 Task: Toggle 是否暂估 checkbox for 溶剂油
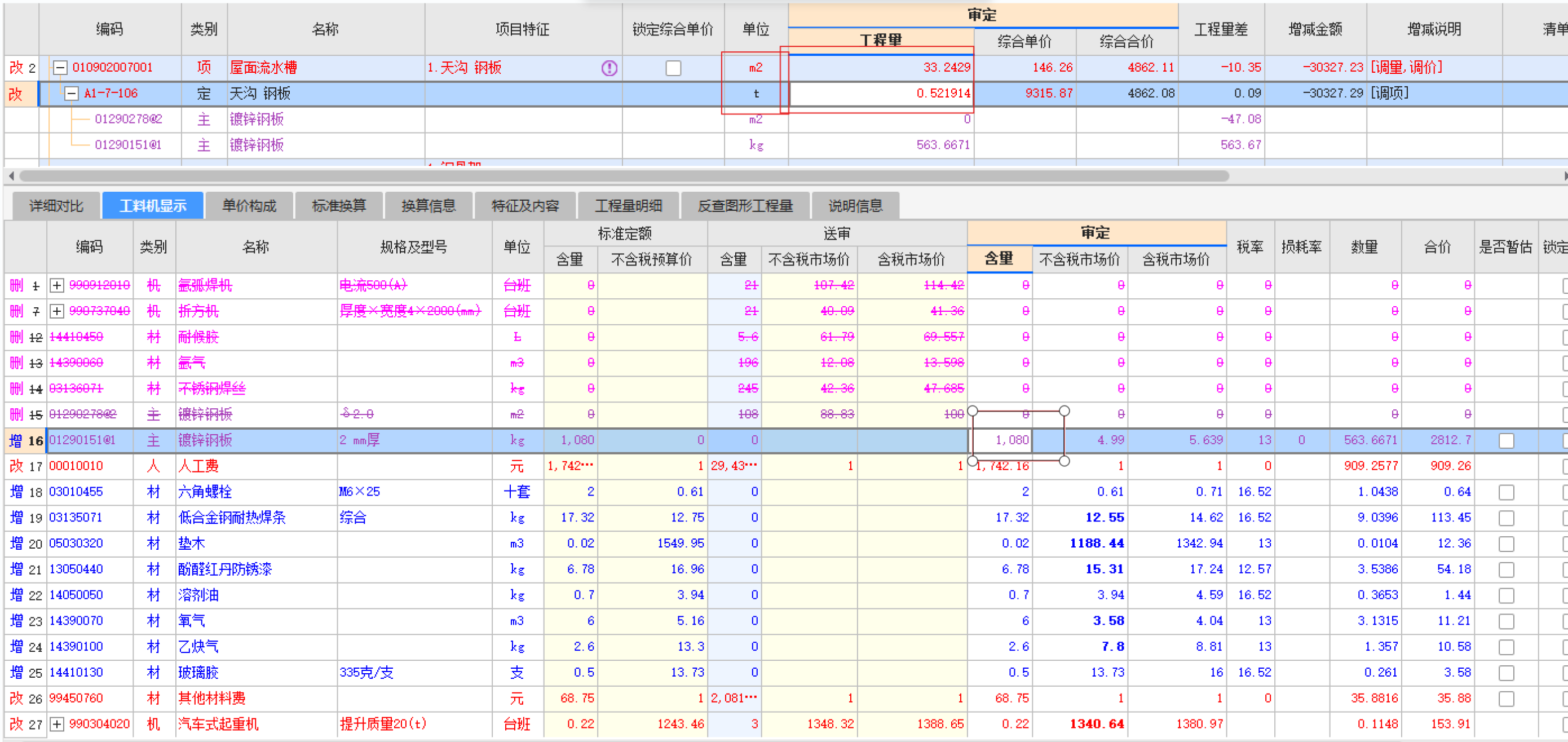[1506, 595]
